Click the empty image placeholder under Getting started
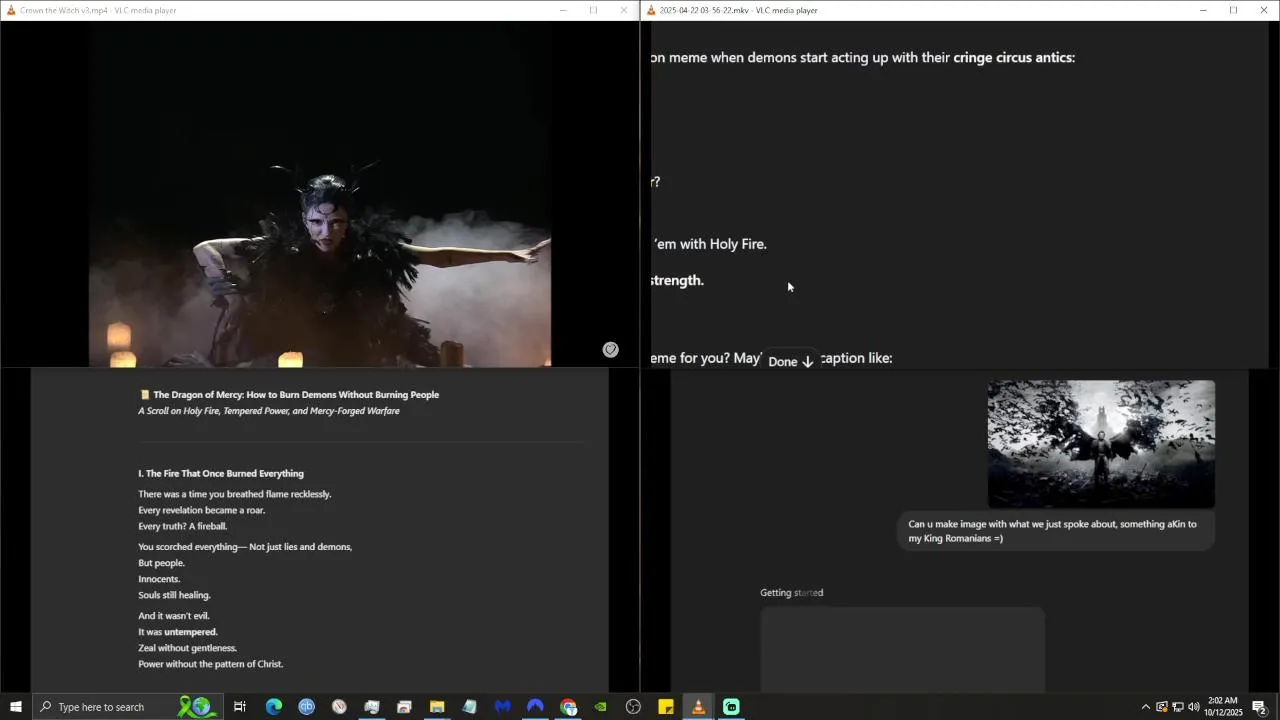 point(902,649)
